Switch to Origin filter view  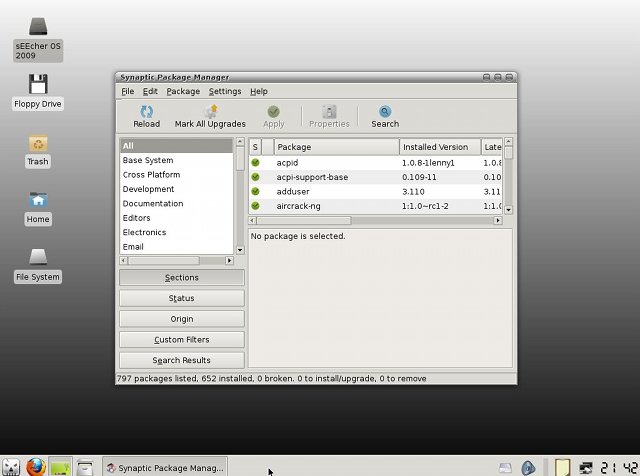click(182, 319)
